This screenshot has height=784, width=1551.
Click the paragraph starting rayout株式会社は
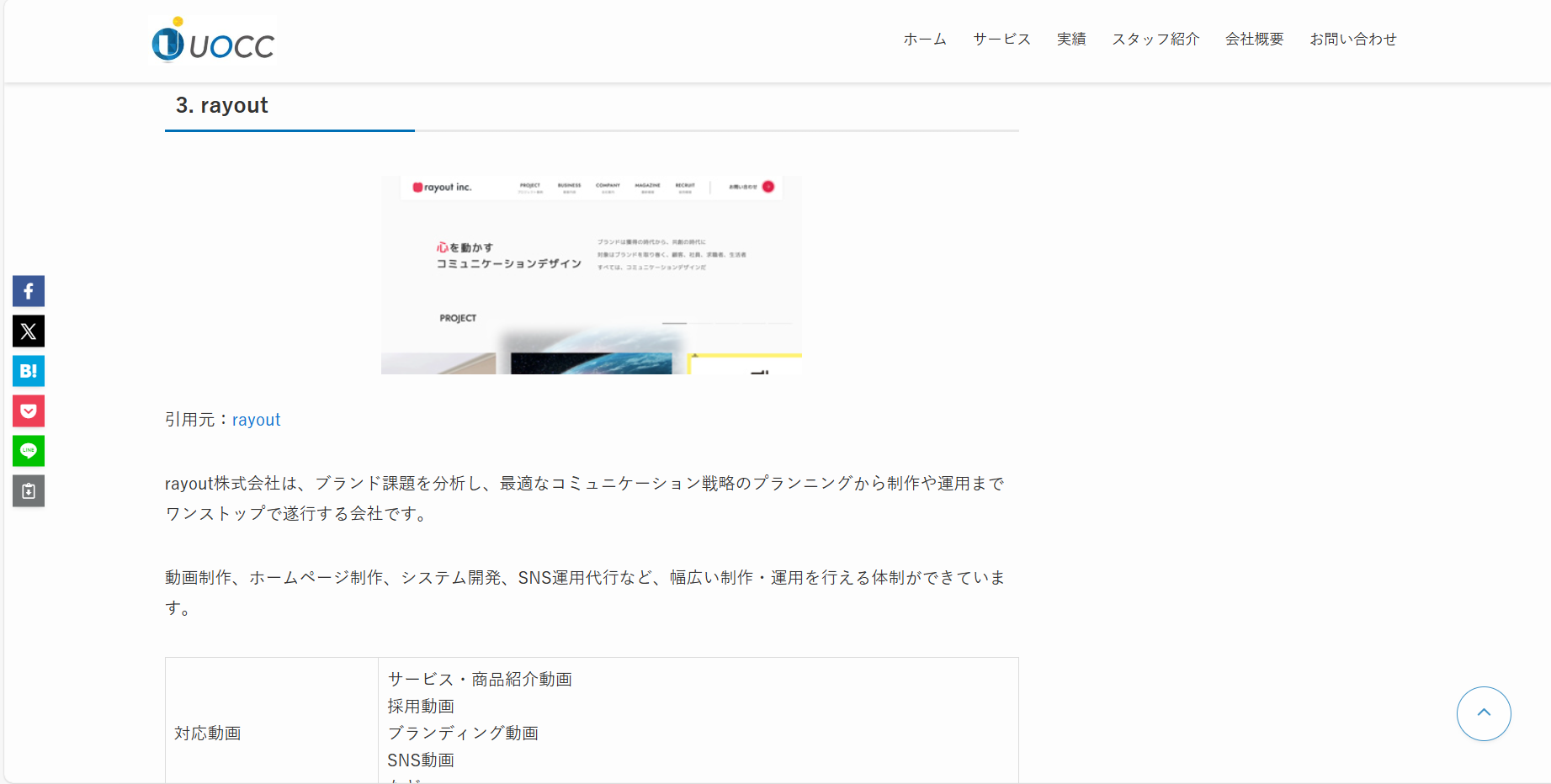pyautogui.click(x=585, y=498)
